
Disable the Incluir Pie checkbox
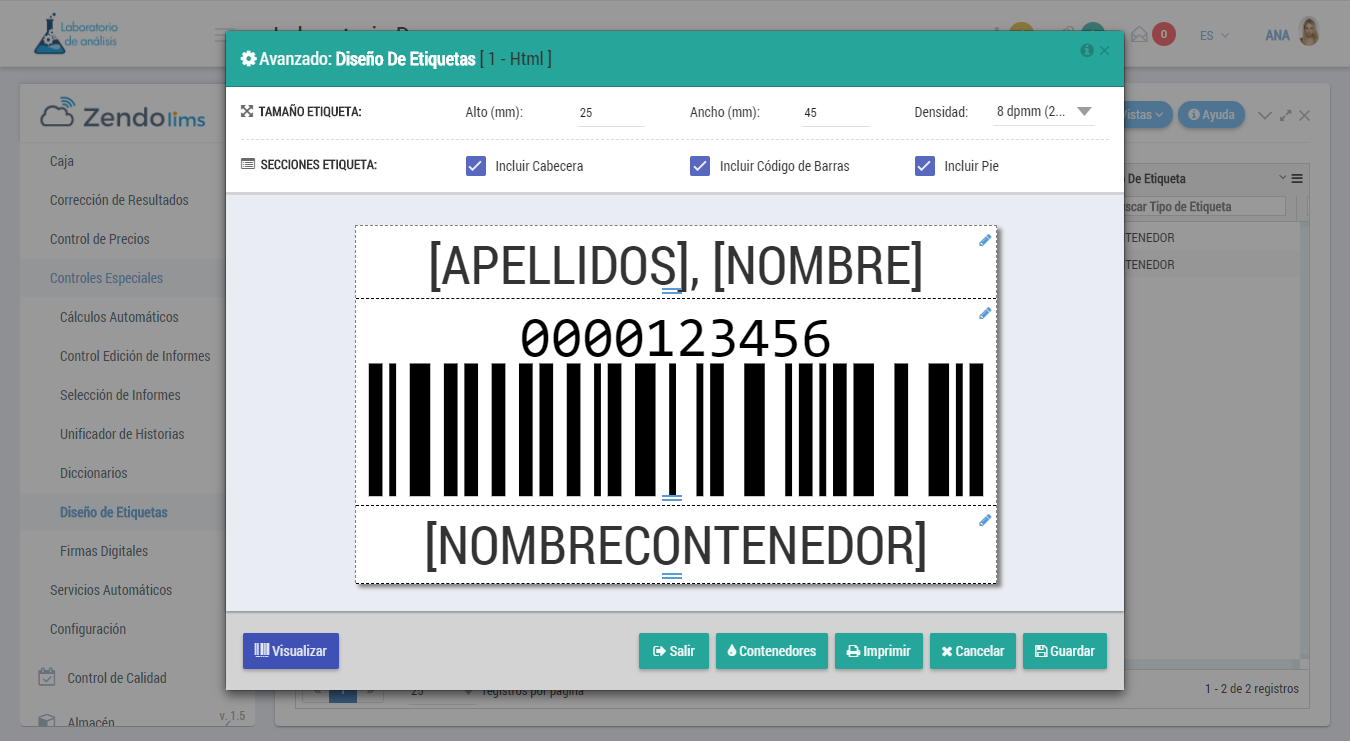(x=925, y=166)
